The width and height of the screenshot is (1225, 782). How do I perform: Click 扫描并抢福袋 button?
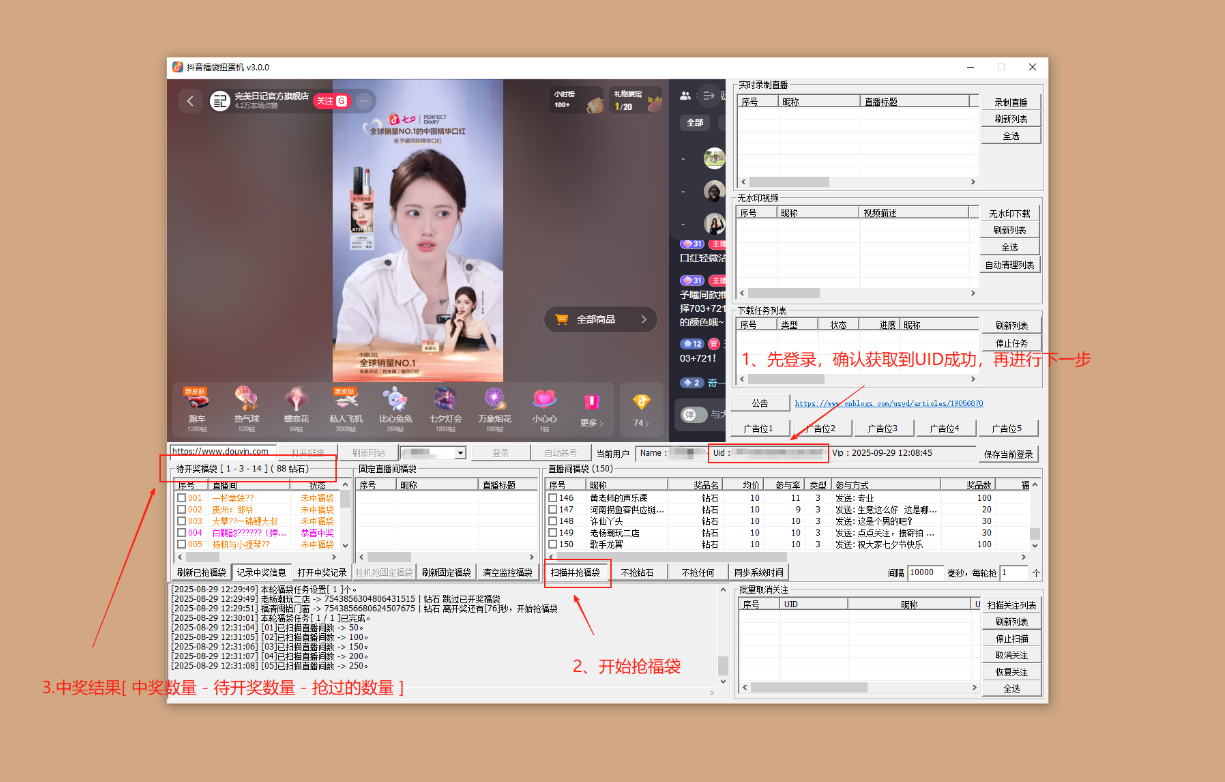[x=576, y=572]
